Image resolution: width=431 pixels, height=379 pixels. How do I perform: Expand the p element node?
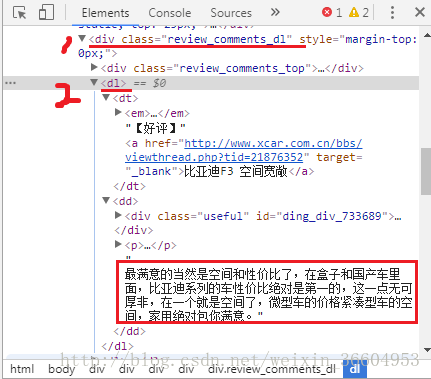point(118,244)
